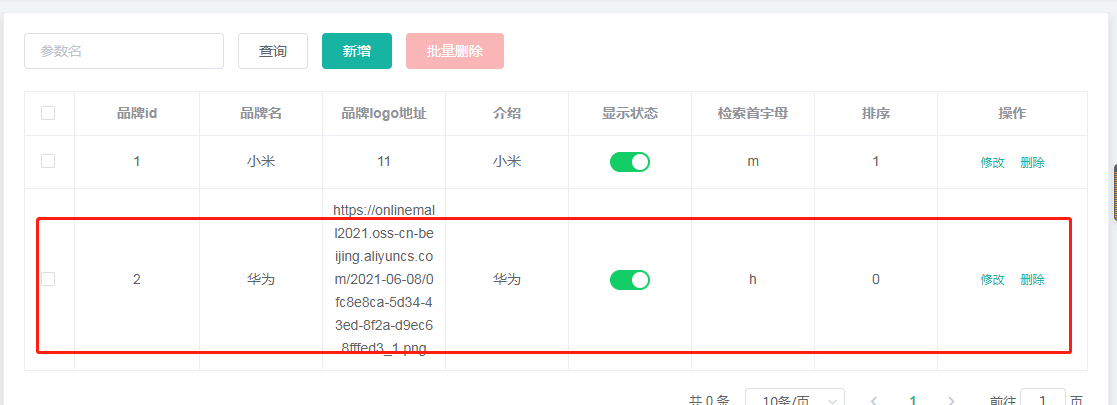Click the 新增 button
The width and height of the screenshot is (1117, 405).
click(357, 51)
